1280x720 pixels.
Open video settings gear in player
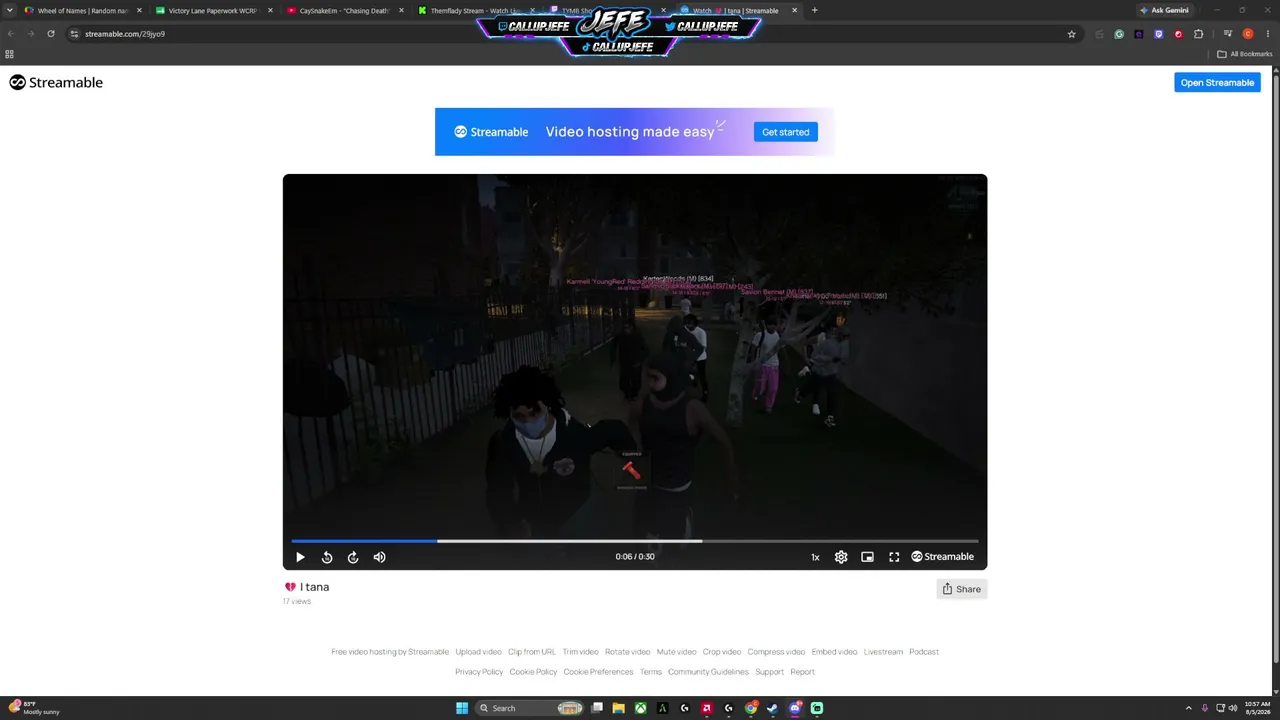click(841, 557)
